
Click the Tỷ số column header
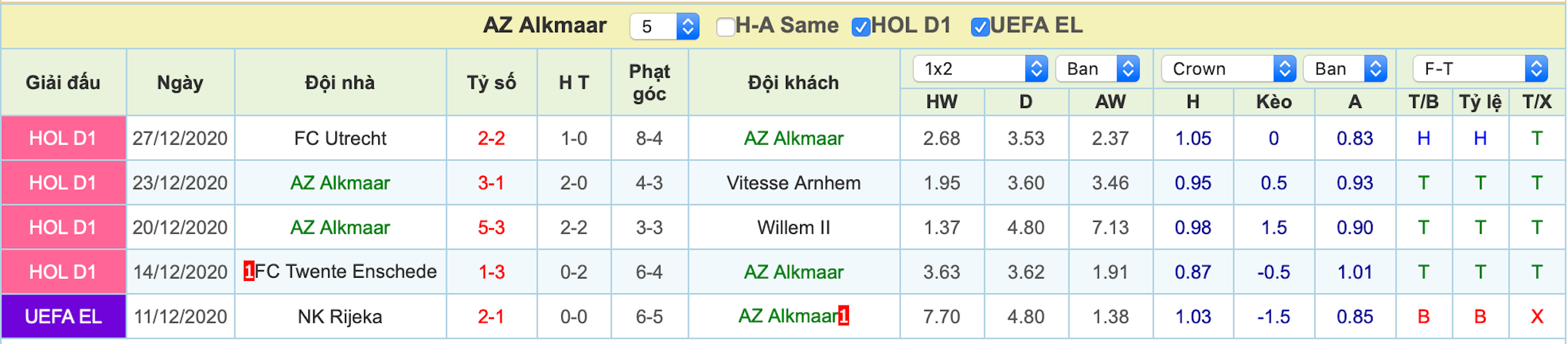(491, 83)
